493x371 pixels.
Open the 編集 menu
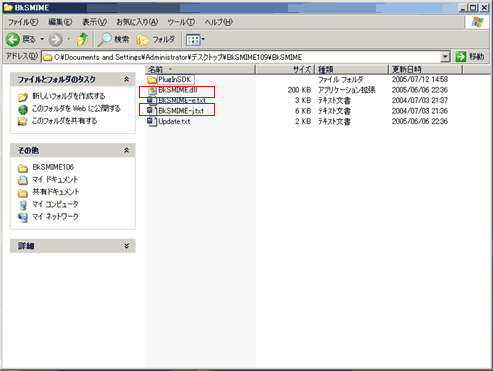[x=60, y=22]
